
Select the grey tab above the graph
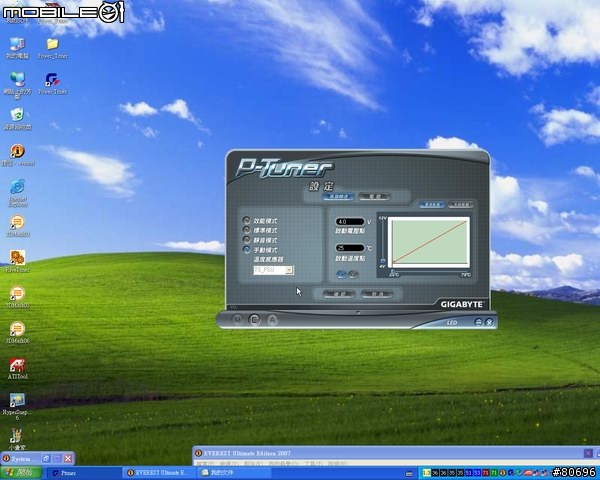461,204
